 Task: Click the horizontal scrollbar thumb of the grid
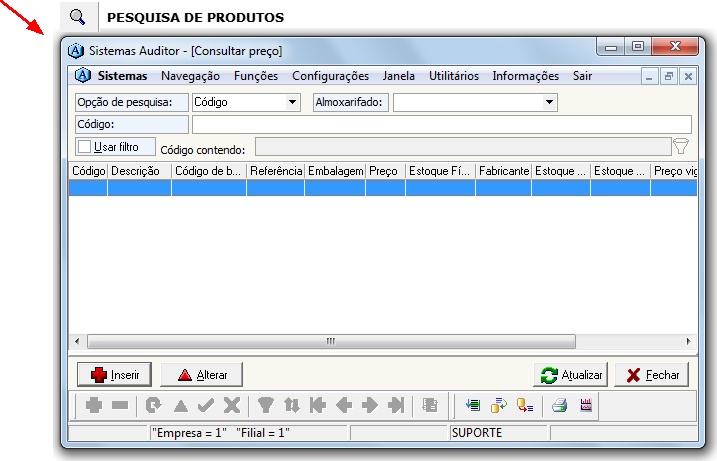331,341
